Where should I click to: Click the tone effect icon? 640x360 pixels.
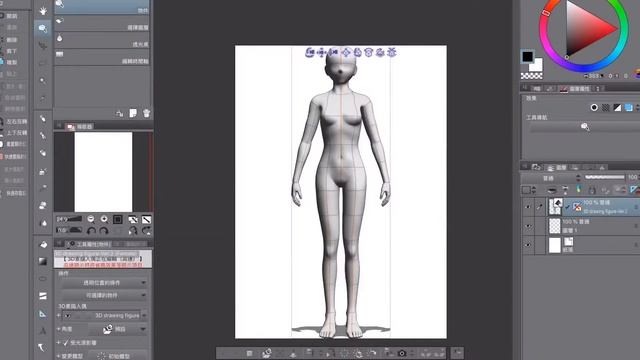(x=606, y=107)
